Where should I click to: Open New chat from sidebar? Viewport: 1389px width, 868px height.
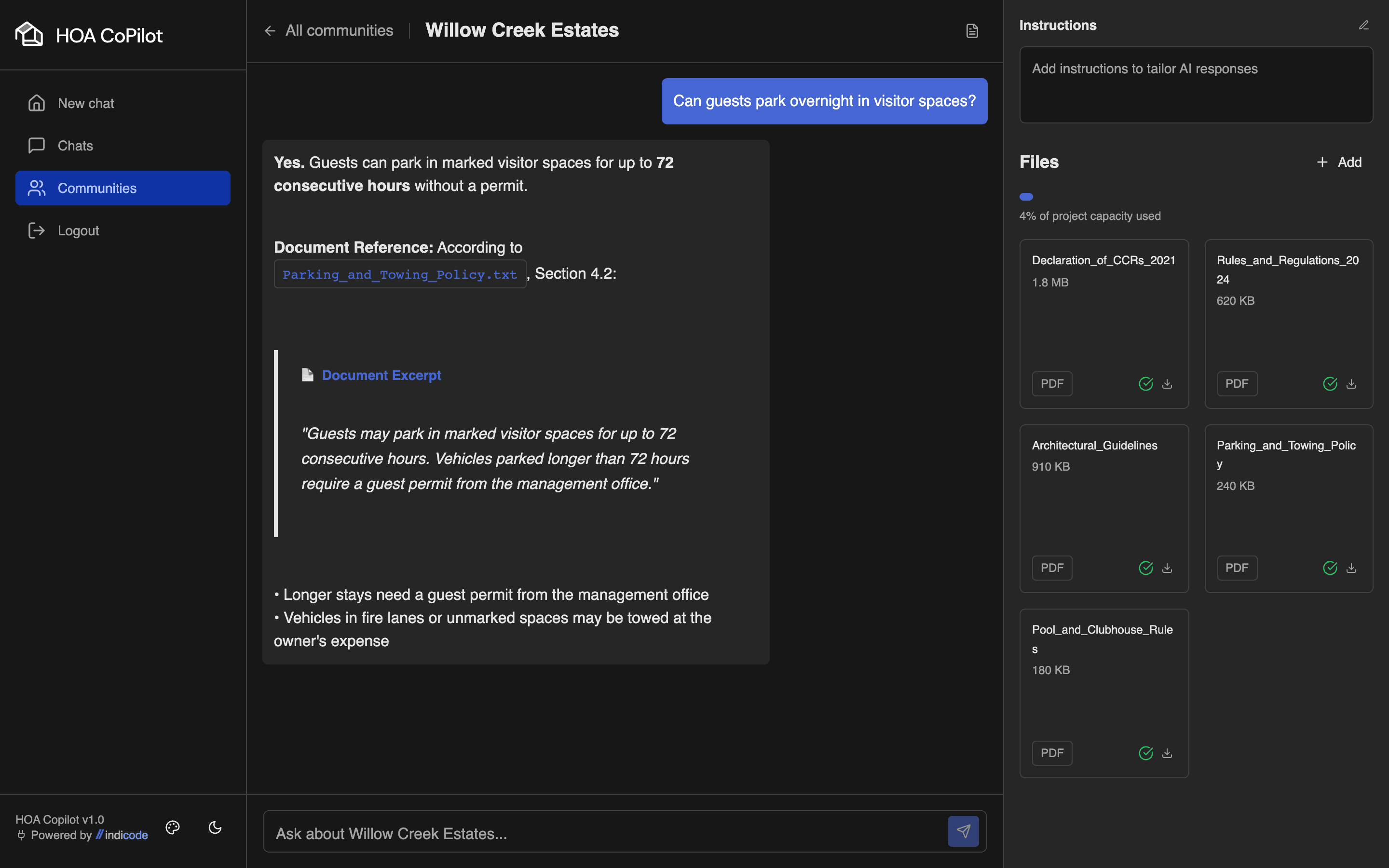pos(123,103)
